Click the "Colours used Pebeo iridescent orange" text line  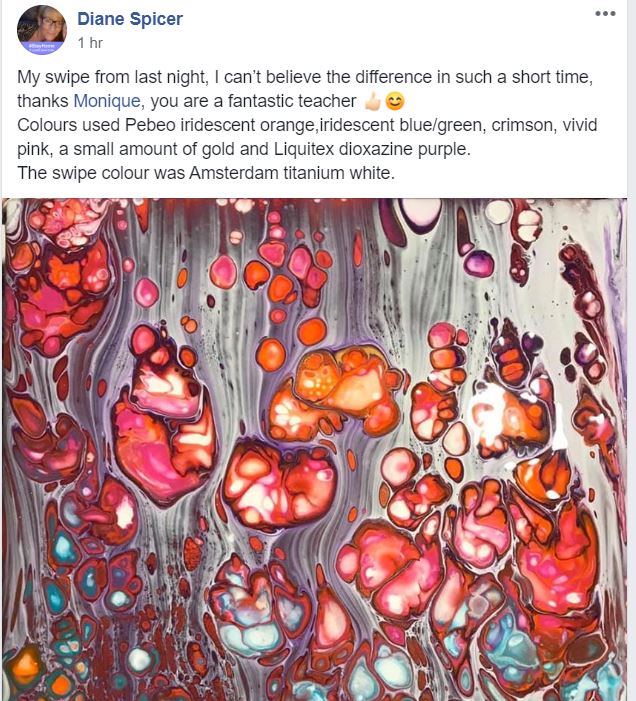point(307,125)
